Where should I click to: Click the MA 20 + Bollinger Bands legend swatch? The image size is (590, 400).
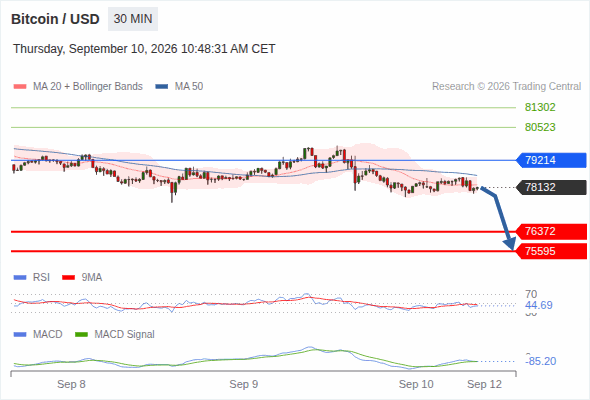pyautogui.click(x=20, y=87)
